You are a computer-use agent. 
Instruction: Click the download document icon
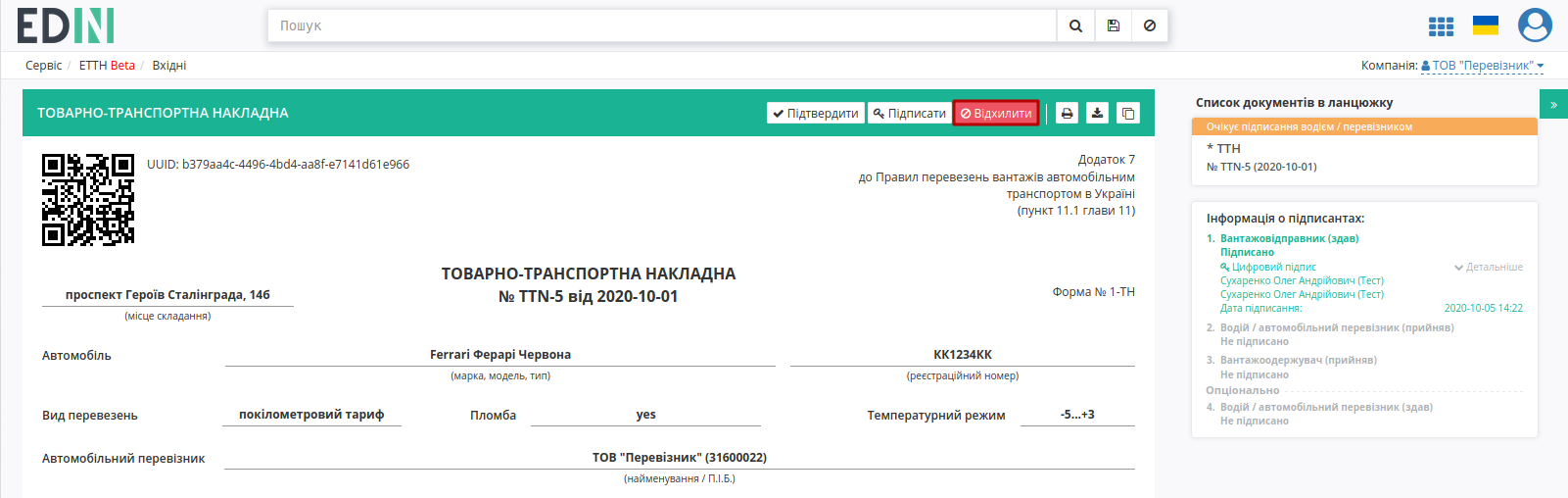[x=1097, y=114]
